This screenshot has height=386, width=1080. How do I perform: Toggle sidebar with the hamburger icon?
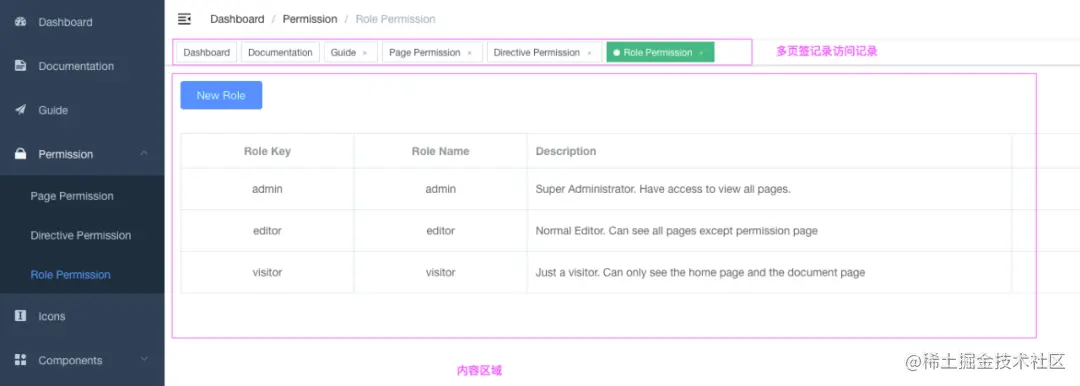tap(184, 19)
